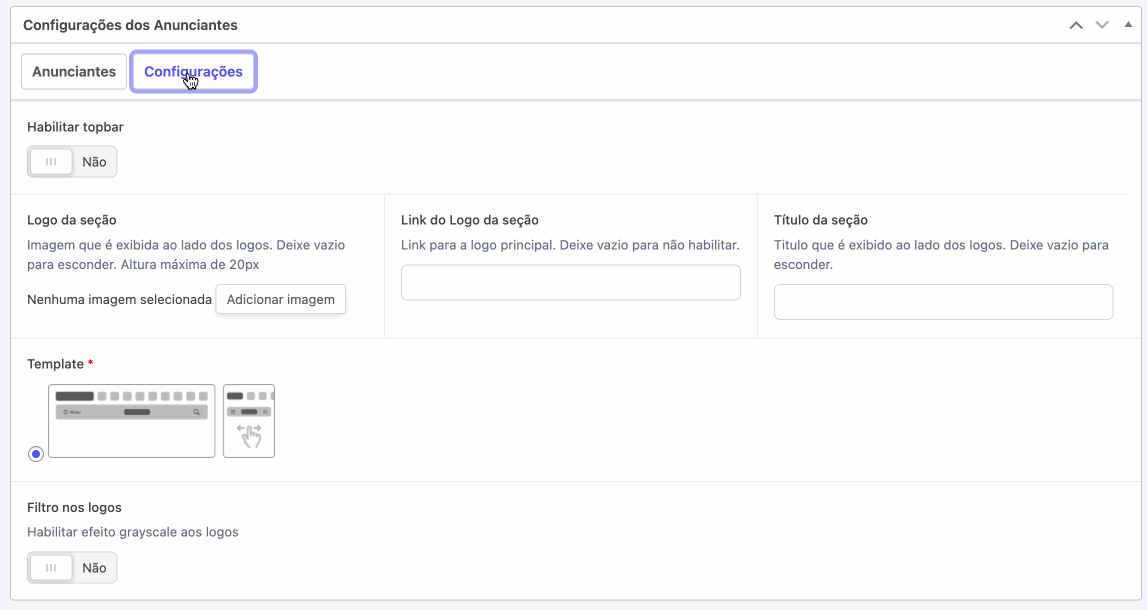Click the move panel down chevron
The height and width of the screenshot is (610, 1147).
point(1102,25)
